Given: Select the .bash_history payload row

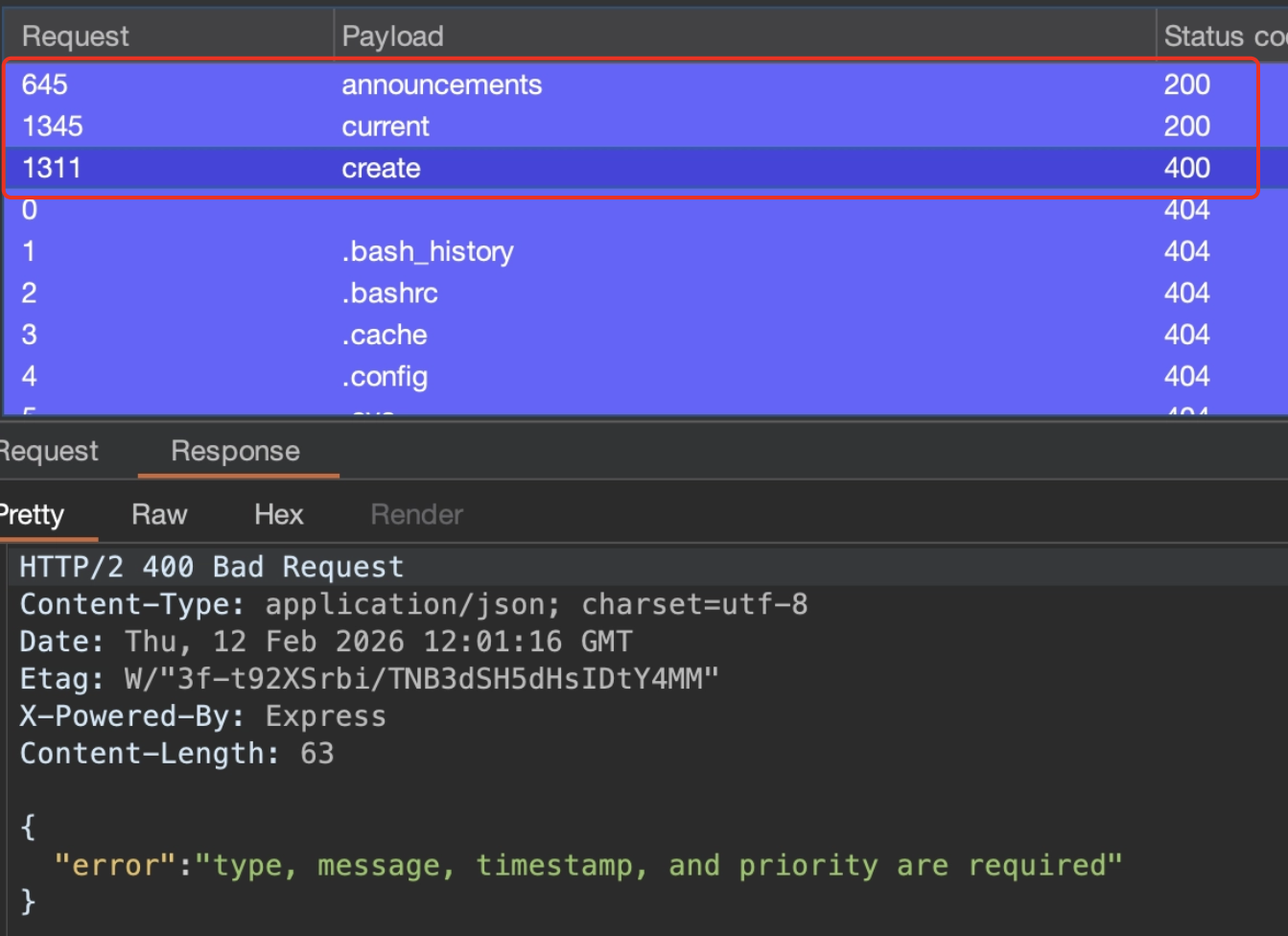Looking at the screenshot, I should point(427,252).
